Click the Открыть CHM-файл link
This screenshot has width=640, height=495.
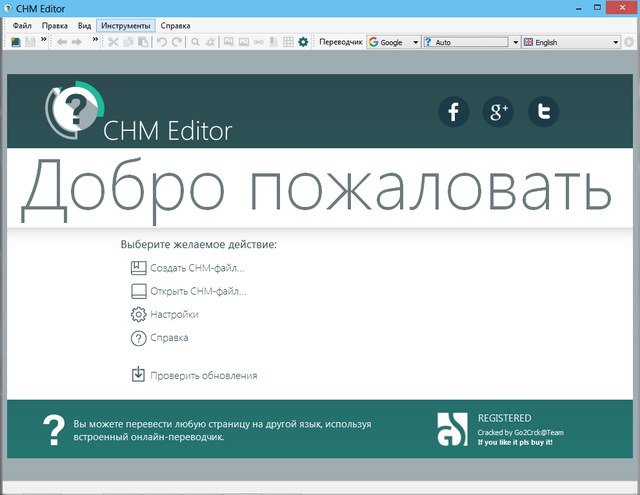(x=197, y=291)
